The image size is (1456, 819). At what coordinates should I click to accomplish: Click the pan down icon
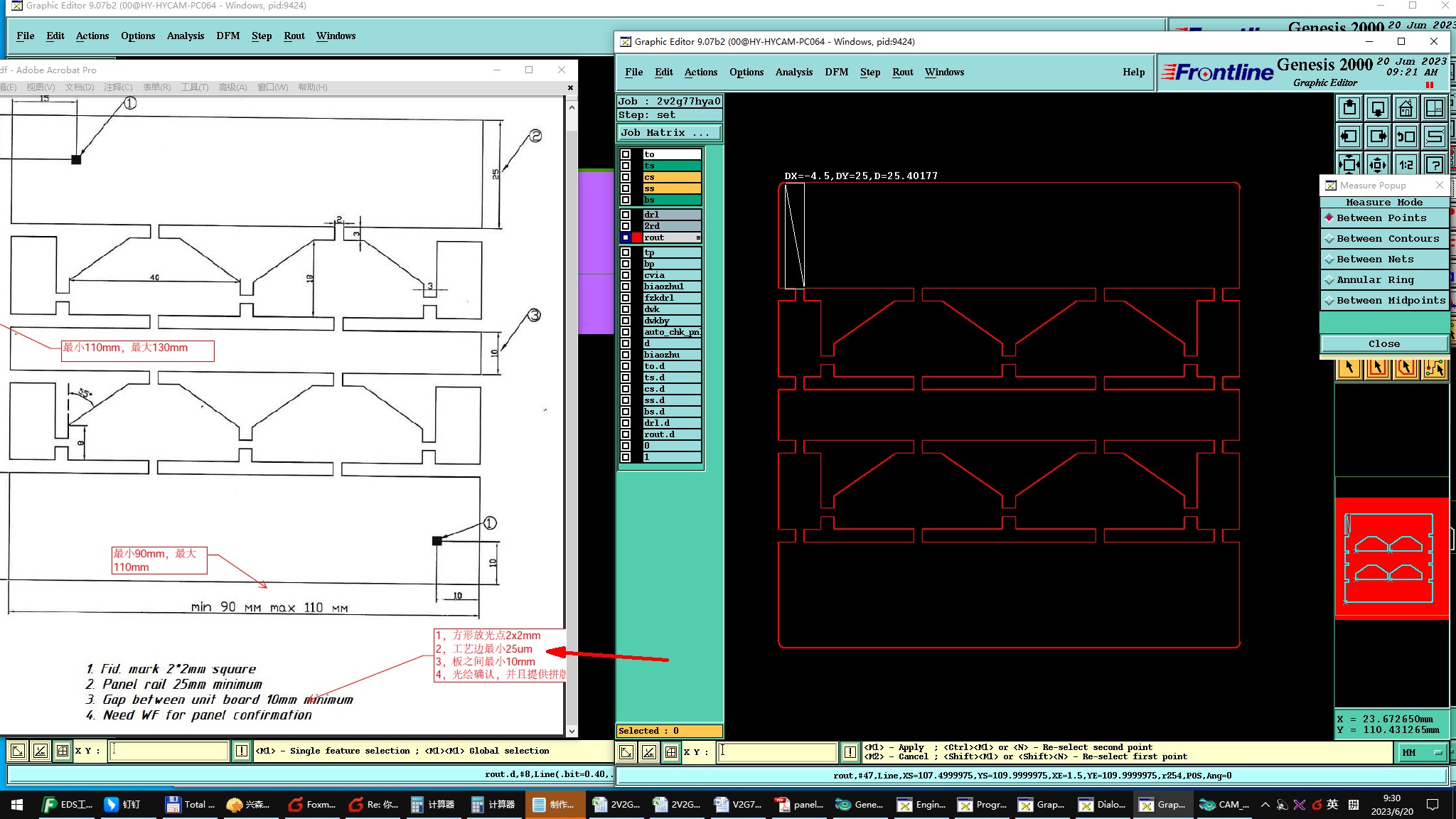tap(1378, 109)
